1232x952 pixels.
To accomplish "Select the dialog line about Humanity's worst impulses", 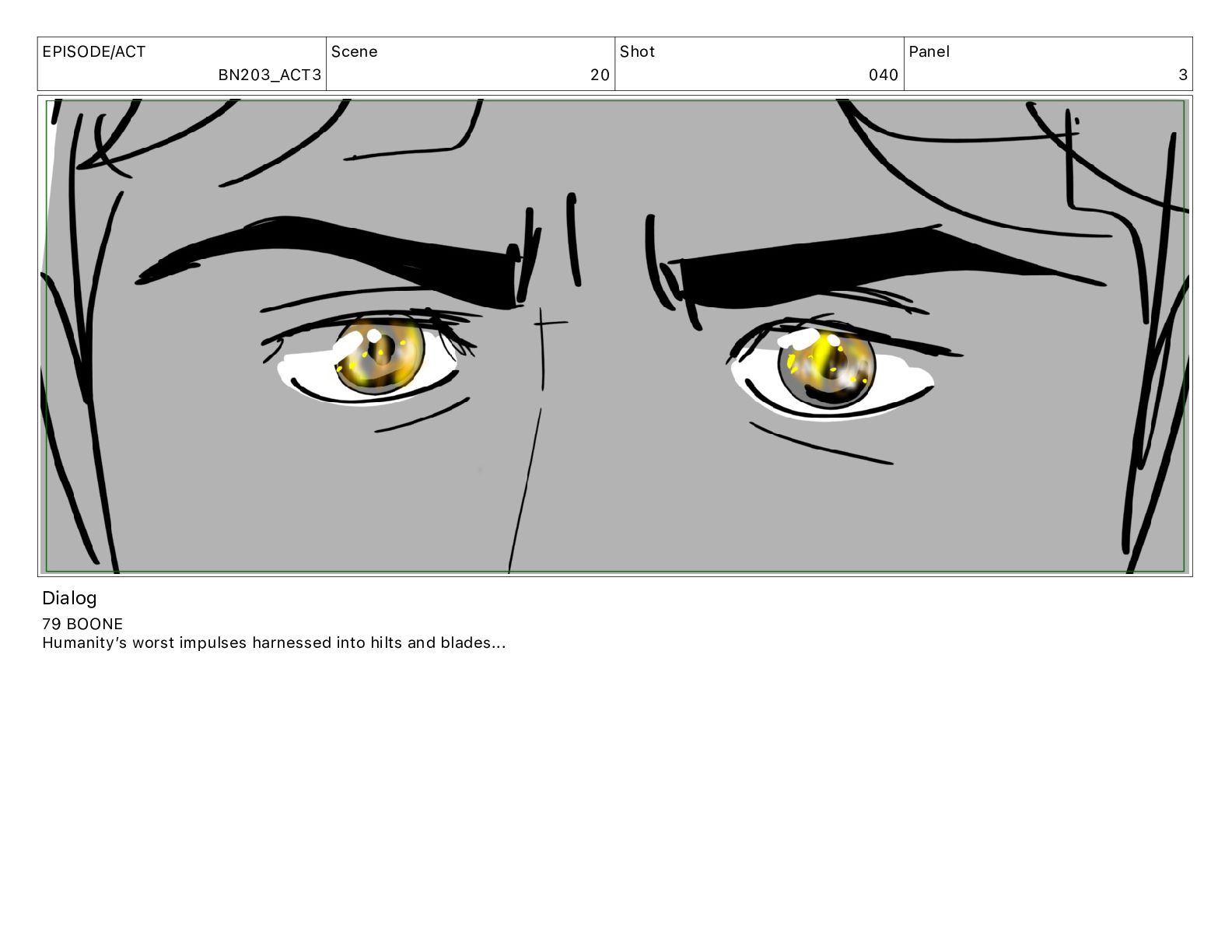I will click(x=274, y=642).
